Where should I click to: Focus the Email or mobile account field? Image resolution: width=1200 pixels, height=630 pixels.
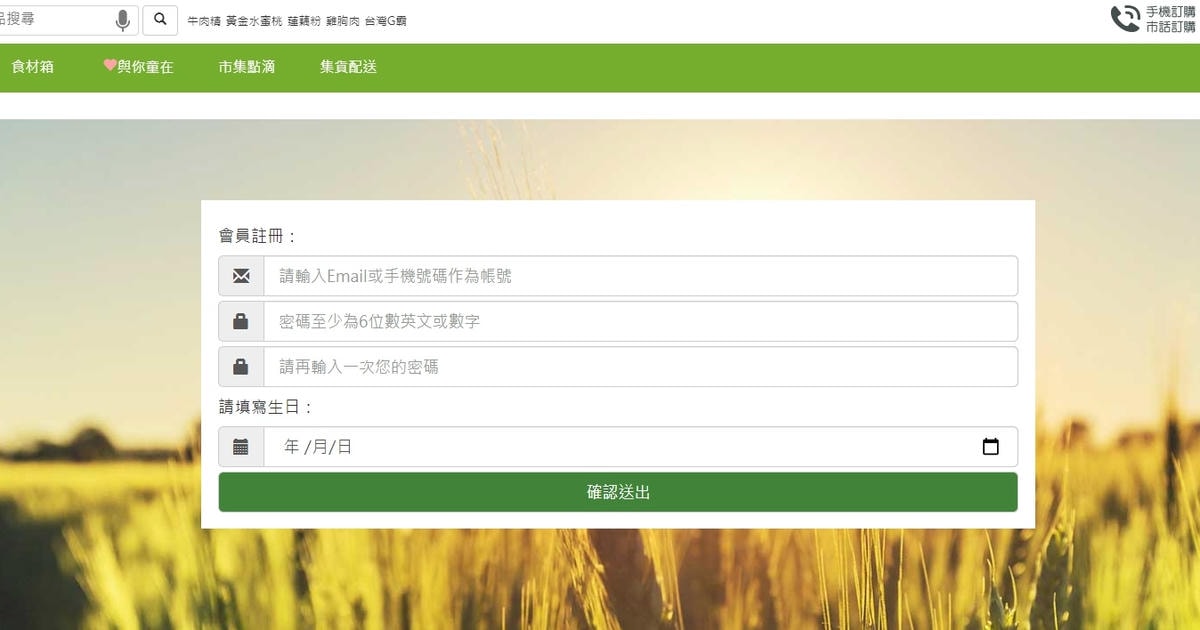pos(640,276)
